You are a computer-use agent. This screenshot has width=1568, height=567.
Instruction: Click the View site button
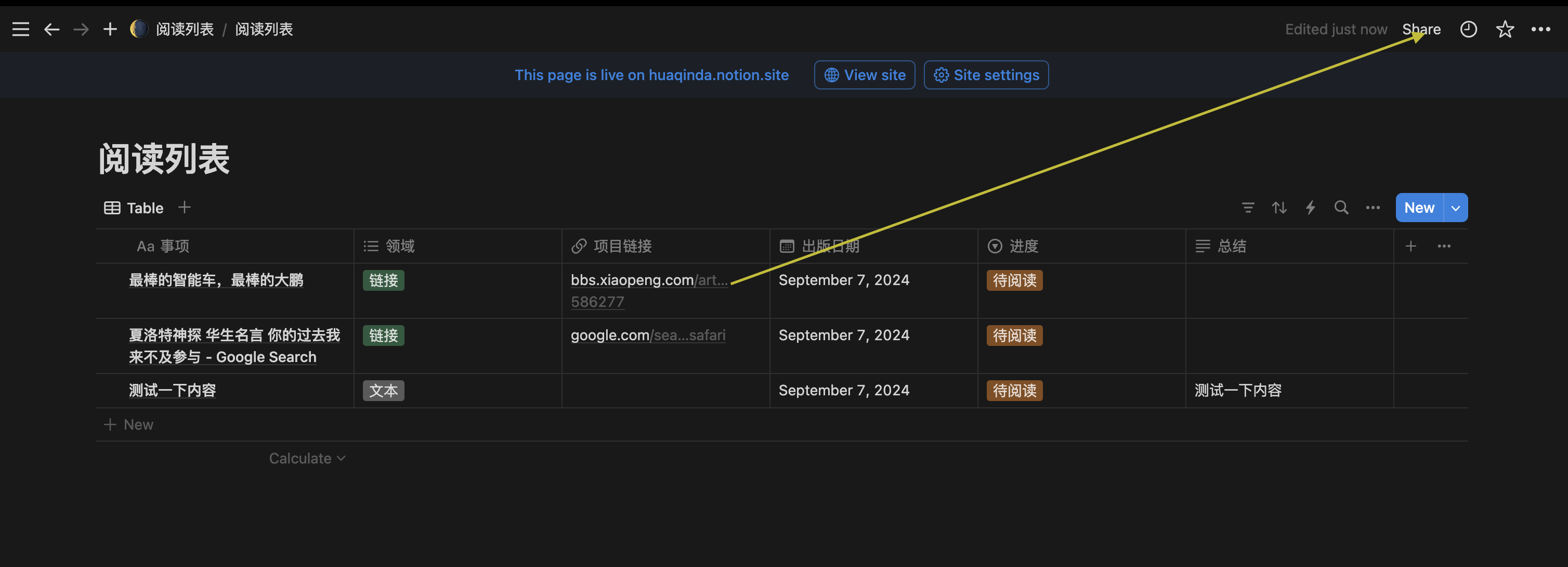865,75
